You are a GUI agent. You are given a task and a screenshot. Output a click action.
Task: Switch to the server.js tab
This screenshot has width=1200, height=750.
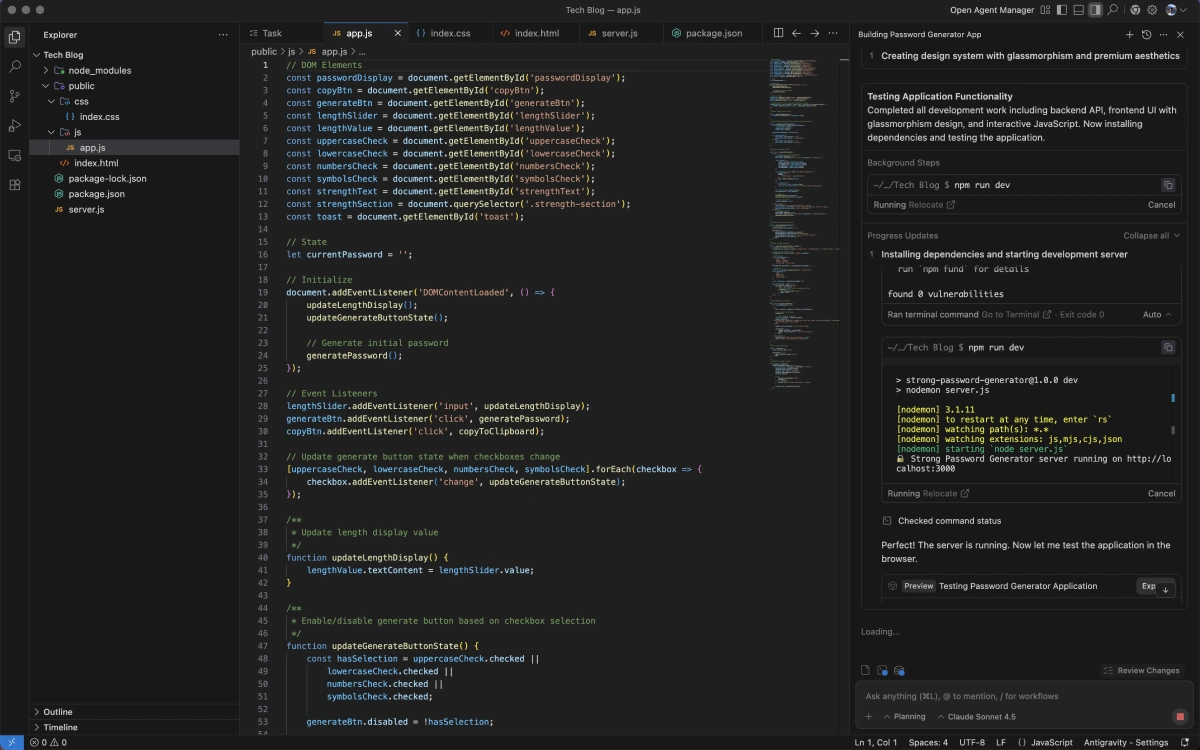tap(618, 33)
